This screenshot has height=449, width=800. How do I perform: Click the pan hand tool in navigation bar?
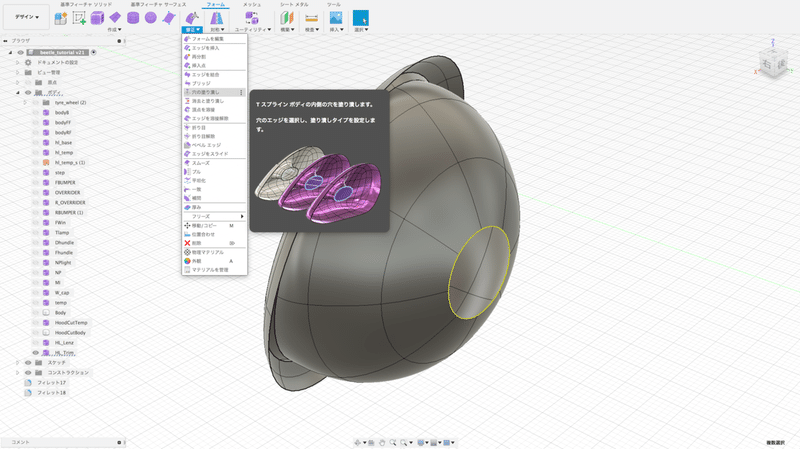pos(382,442)
